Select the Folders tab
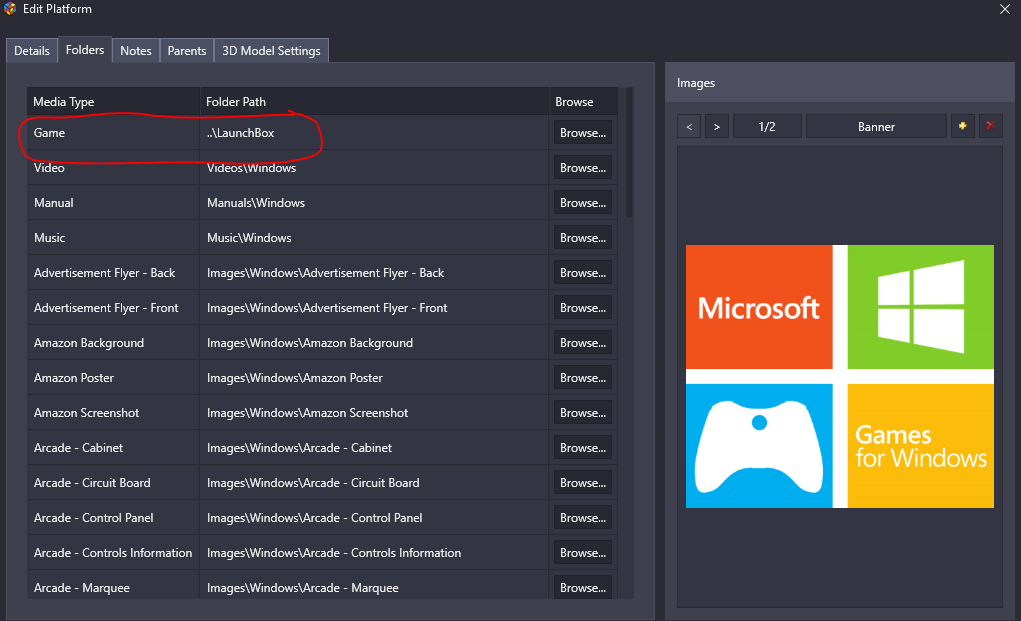 (85, 50)
